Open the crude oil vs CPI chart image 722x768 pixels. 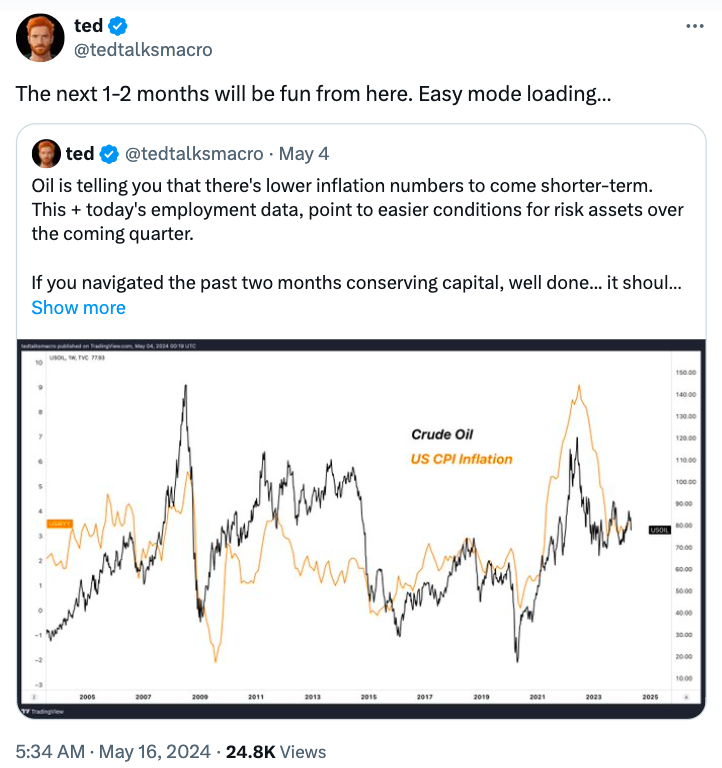click(x=361, y=528)
